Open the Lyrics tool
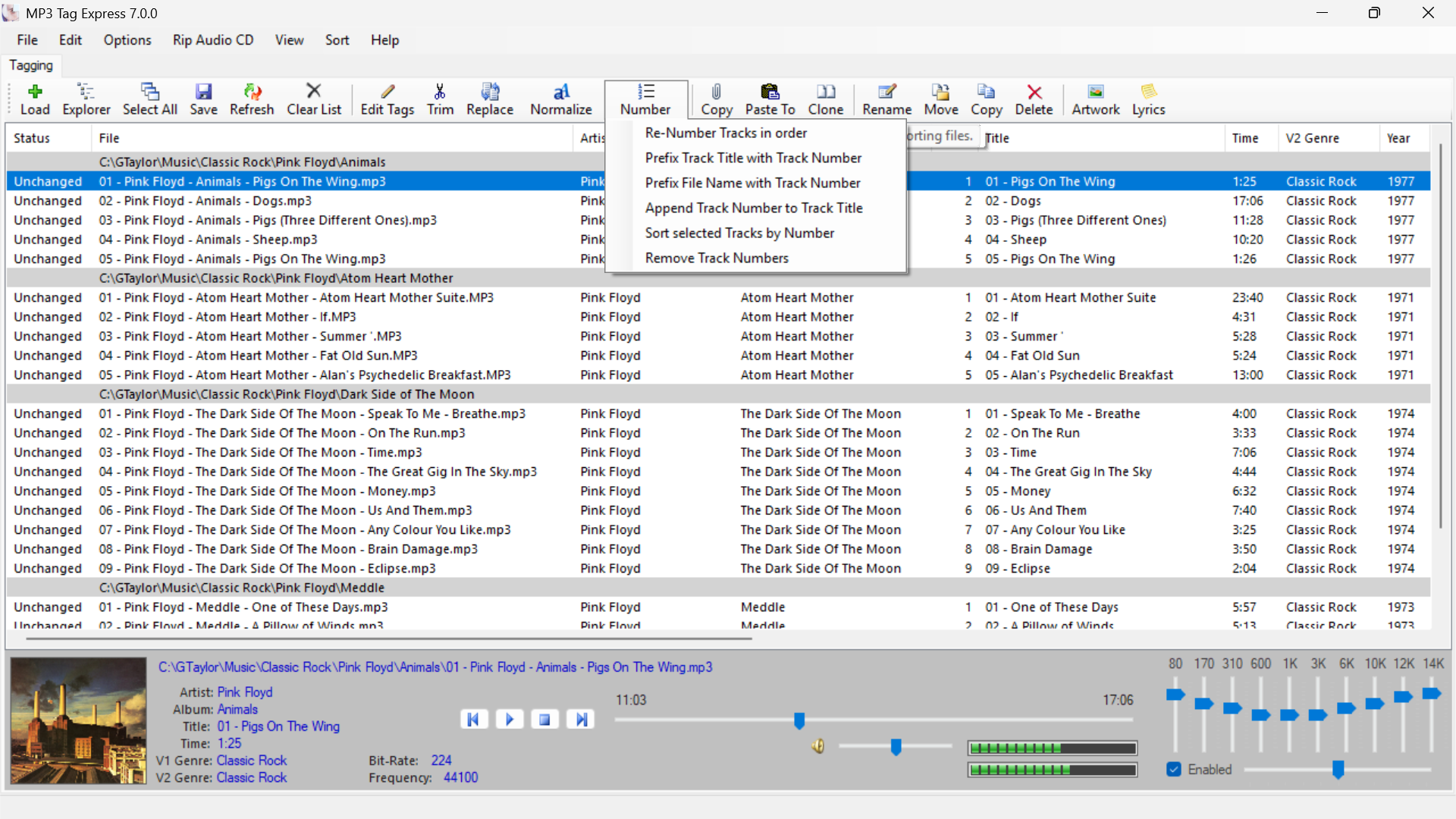The image size is (1456, 819). point(1149,99)
